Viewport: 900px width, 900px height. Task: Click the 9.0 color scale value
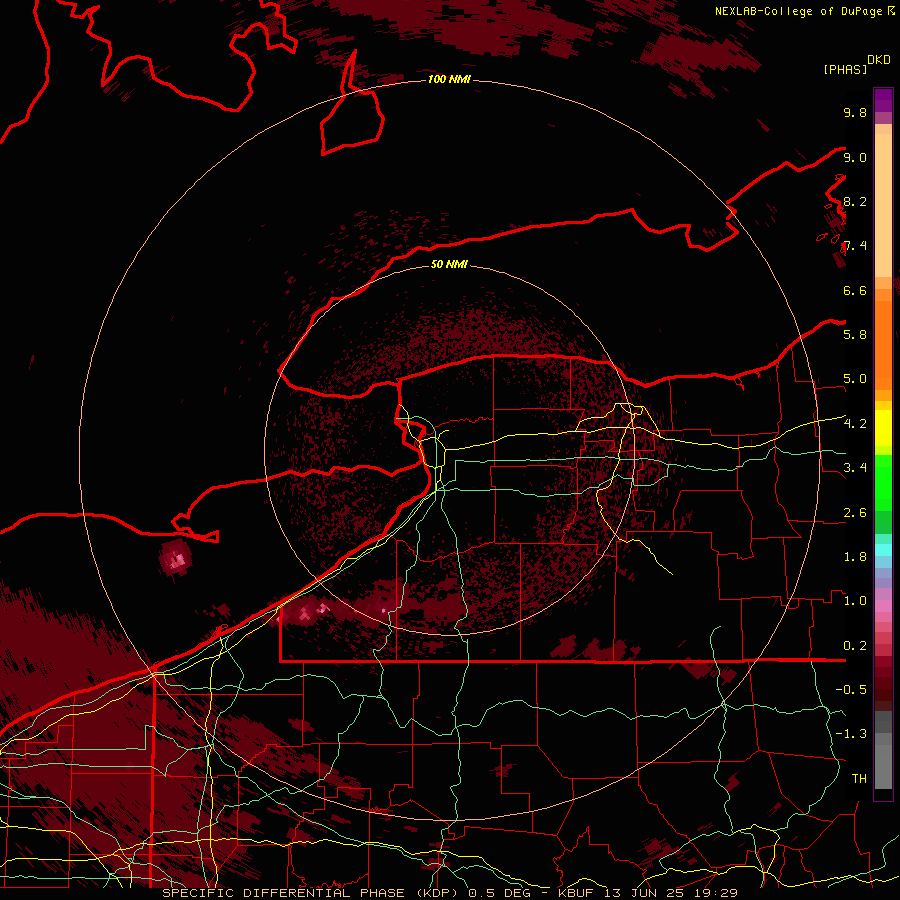(855, 157)
